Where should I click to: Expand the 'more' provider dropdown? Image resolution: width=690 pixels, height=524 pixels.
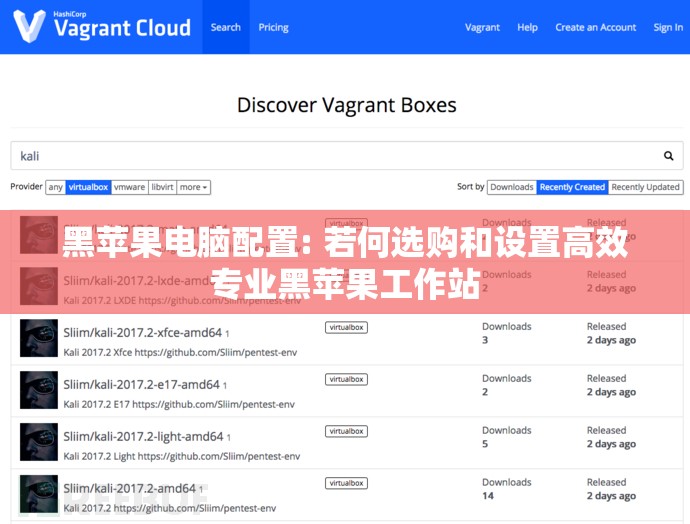click(193, 187)
